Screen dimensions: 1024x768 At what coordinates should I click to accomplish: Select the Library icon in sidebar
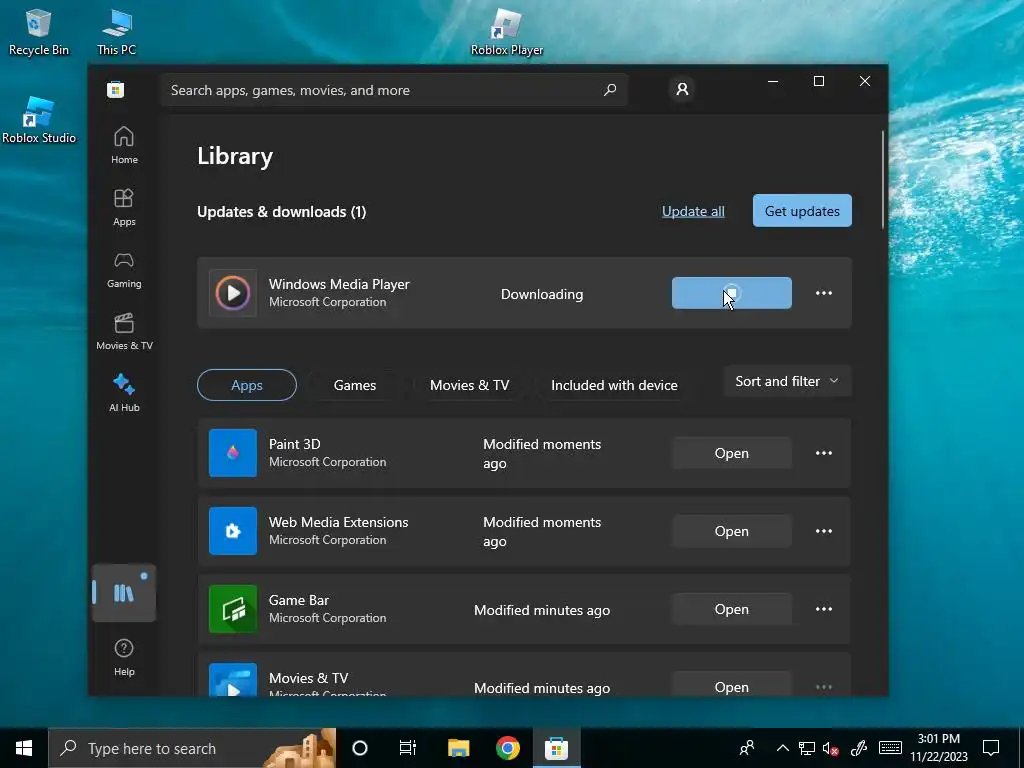click(x=124, y=593)
